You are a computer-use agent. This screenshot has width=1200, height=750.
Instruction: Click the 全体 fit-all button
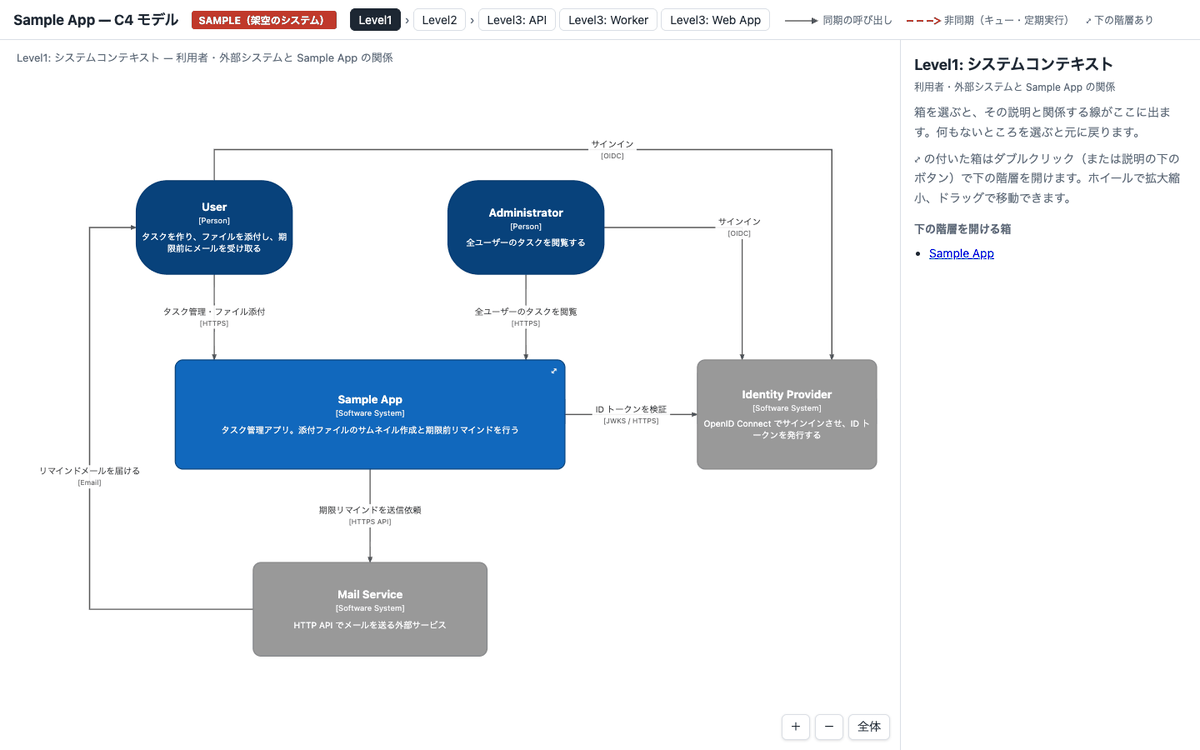pos(869,727)
